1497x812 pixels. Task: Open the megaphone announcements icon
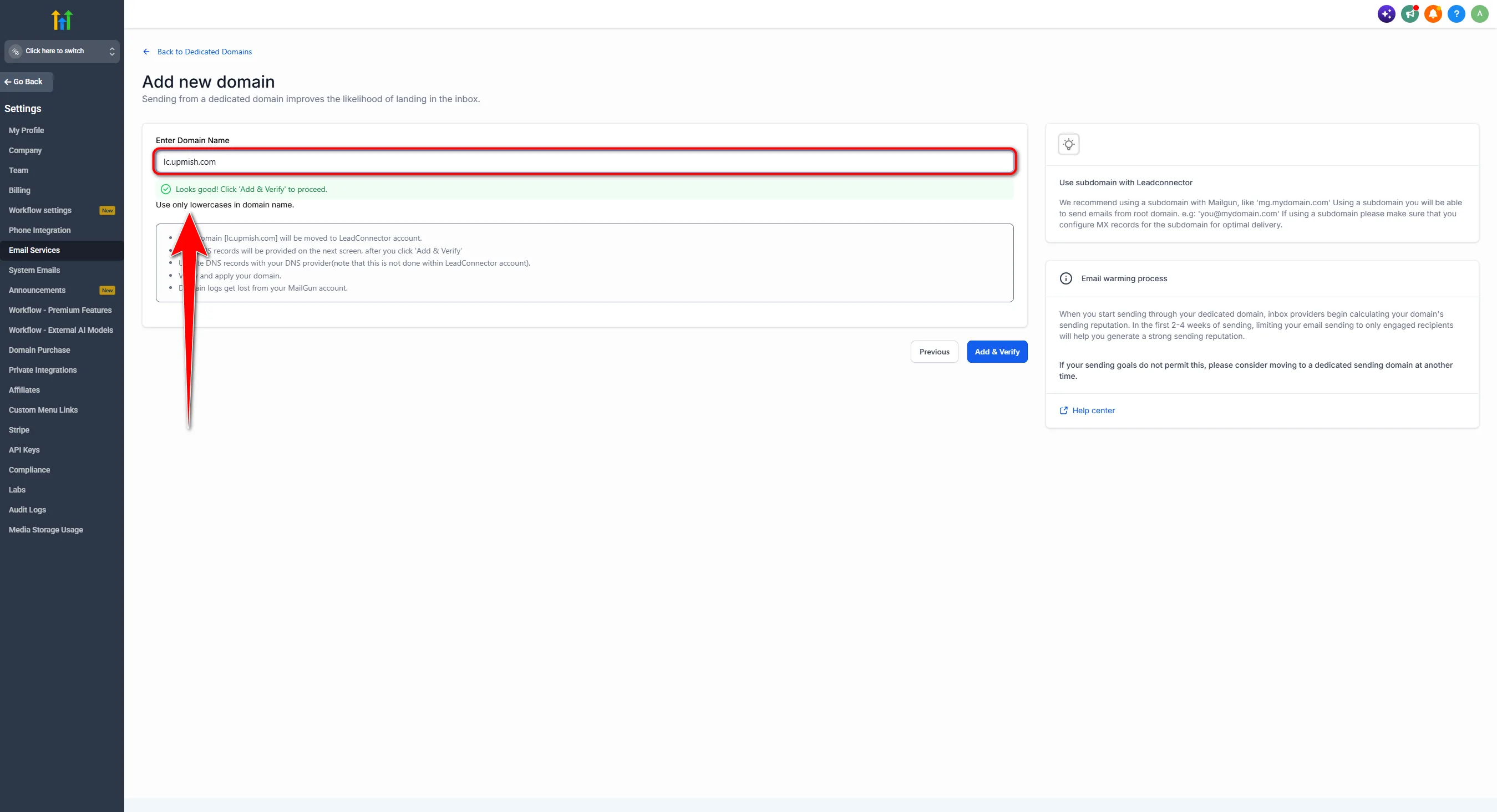click(x=1410, y=14)
